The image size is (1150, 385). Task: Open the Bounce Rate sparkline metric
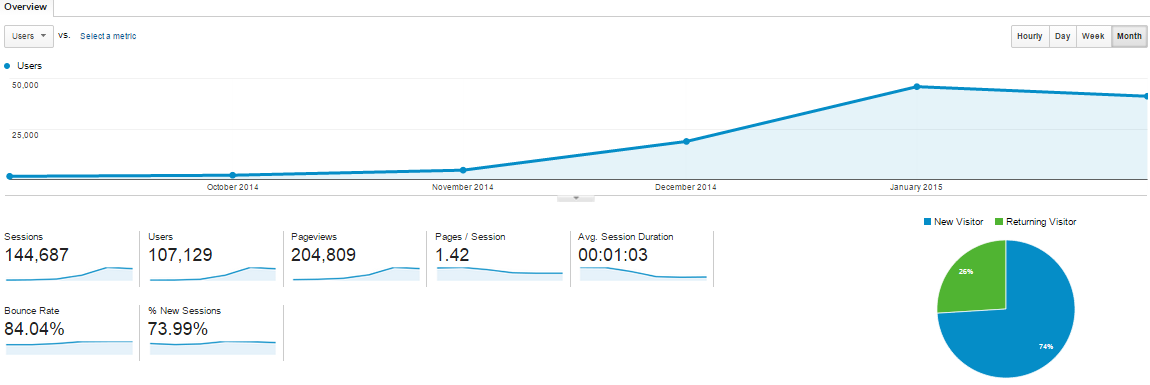(69, 346)
